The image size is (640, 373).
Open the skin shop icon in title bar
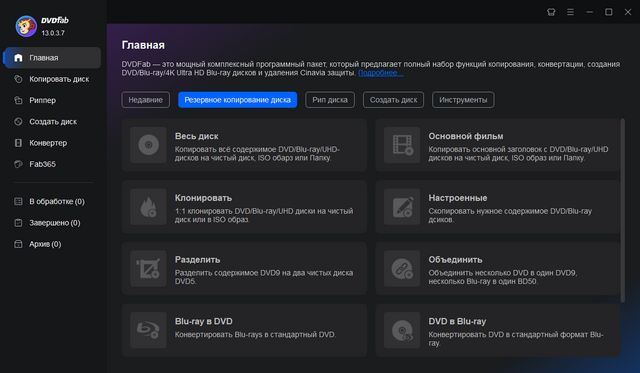click(551, 12)
